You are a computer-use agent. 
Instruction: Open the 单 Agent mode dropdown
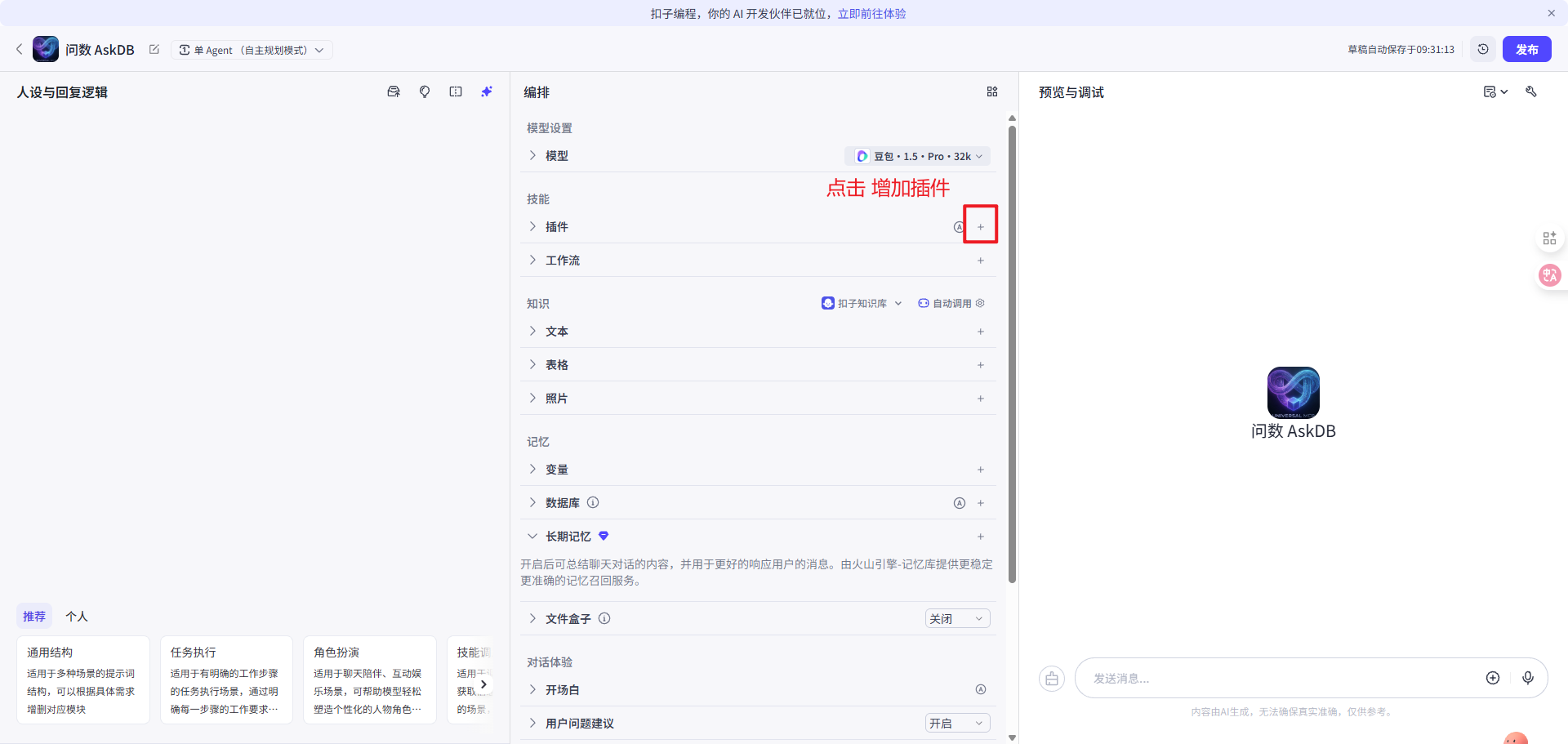click(252, 50)
